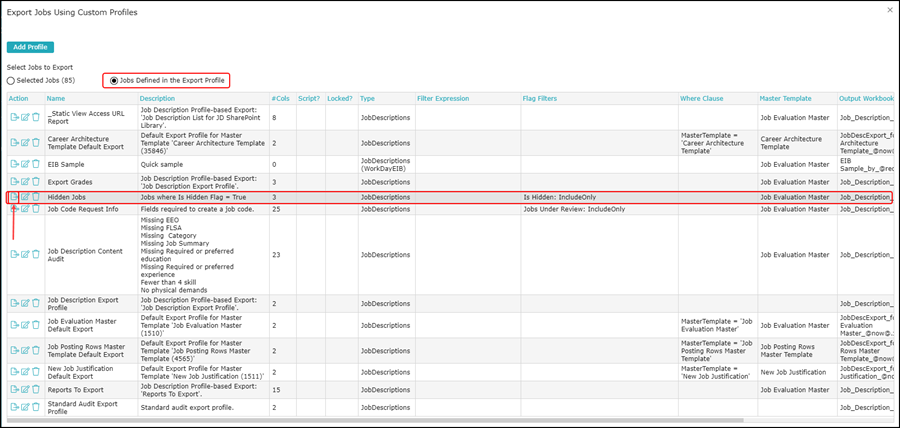Delete the Reports To Export profile
Screen dimensions: 900x428
coord(36,388)
